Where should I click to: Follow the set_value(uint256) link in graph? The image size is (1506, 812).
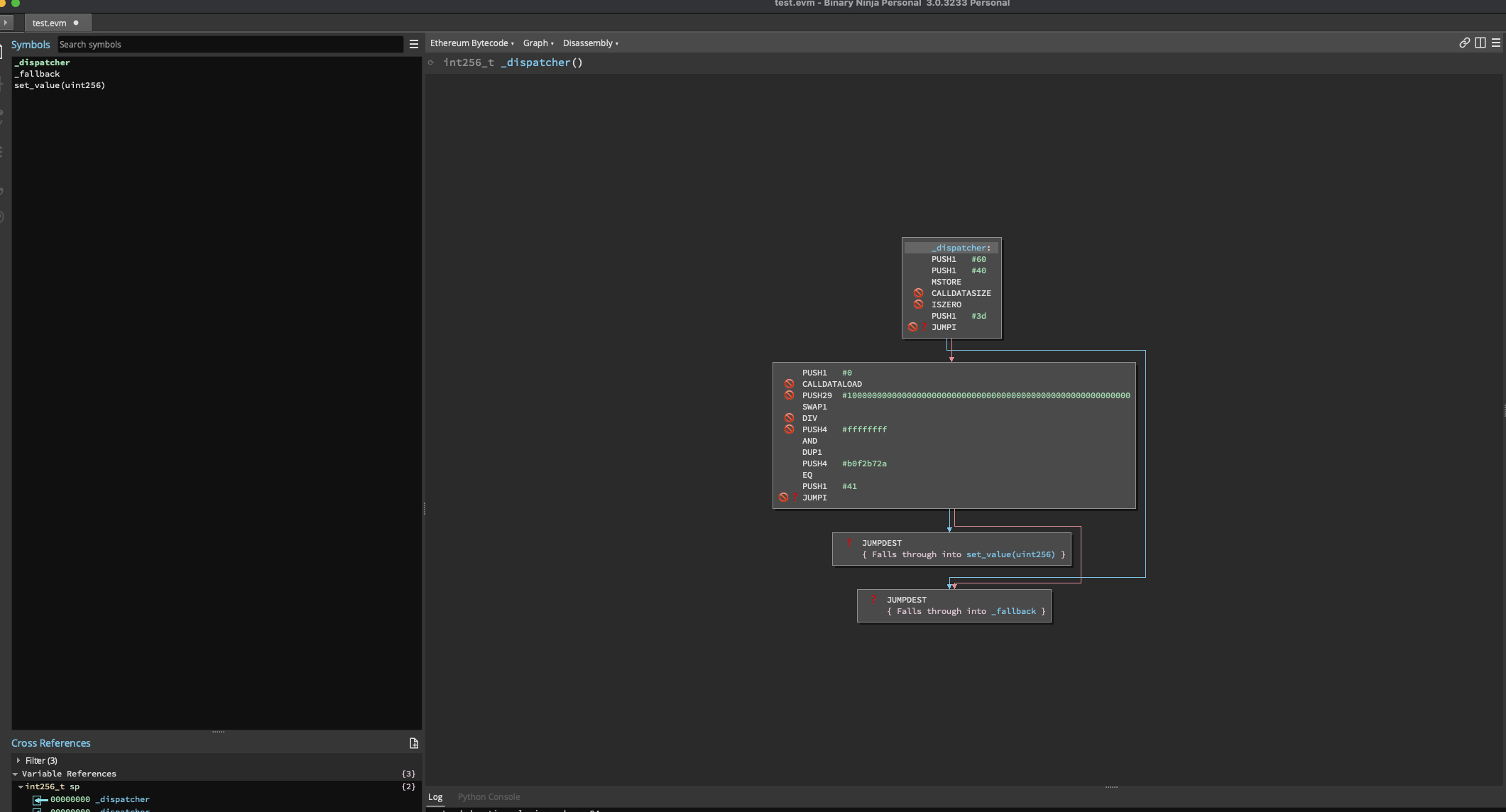point(1010,555)
